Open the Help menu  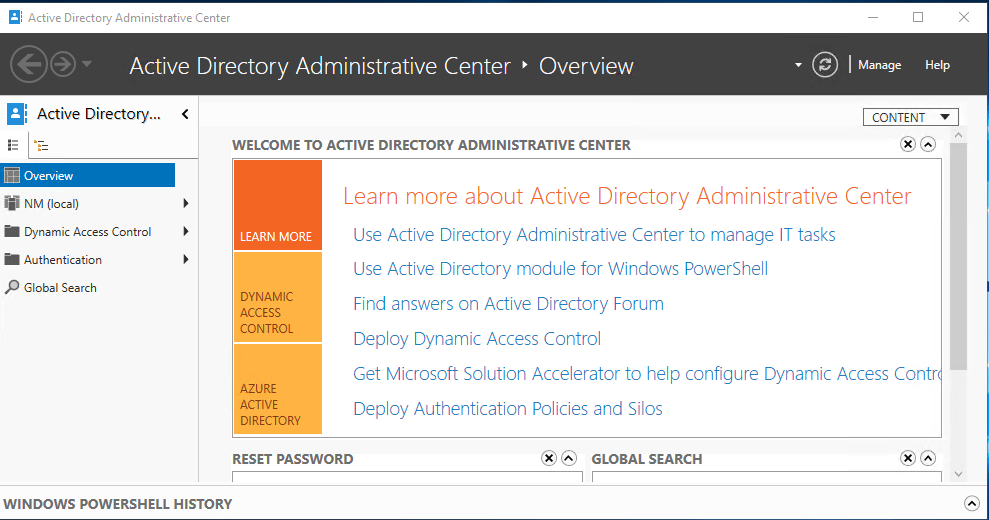(937, 65)
